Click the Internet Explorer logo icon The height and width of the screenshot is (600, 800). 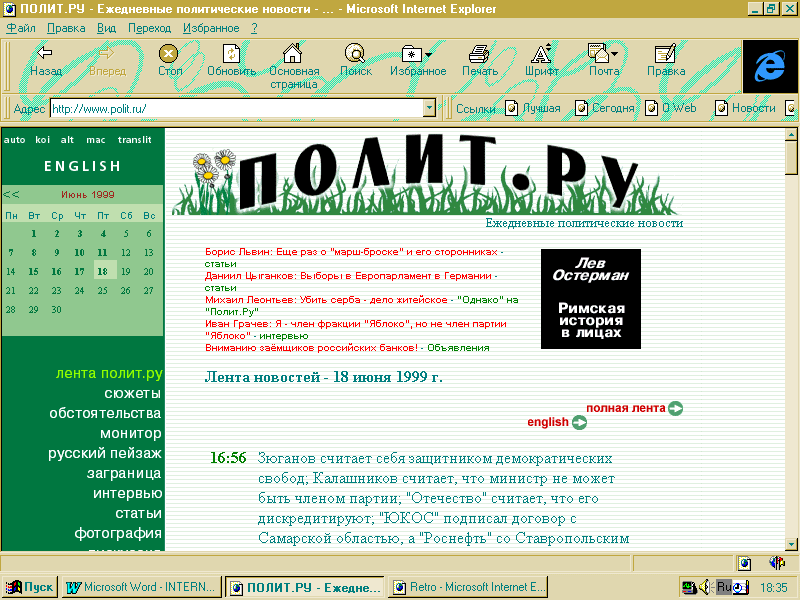click(770, 67)
